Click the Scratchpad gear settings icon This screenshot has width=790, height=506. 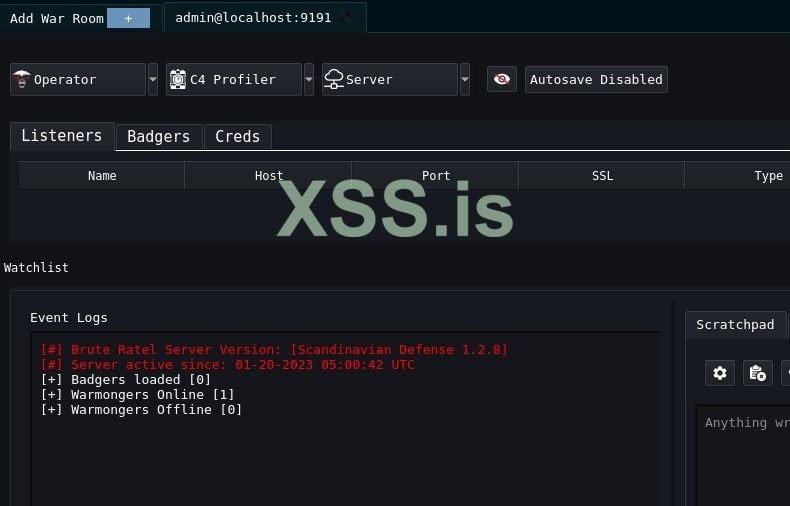click(x=720, y=373)
